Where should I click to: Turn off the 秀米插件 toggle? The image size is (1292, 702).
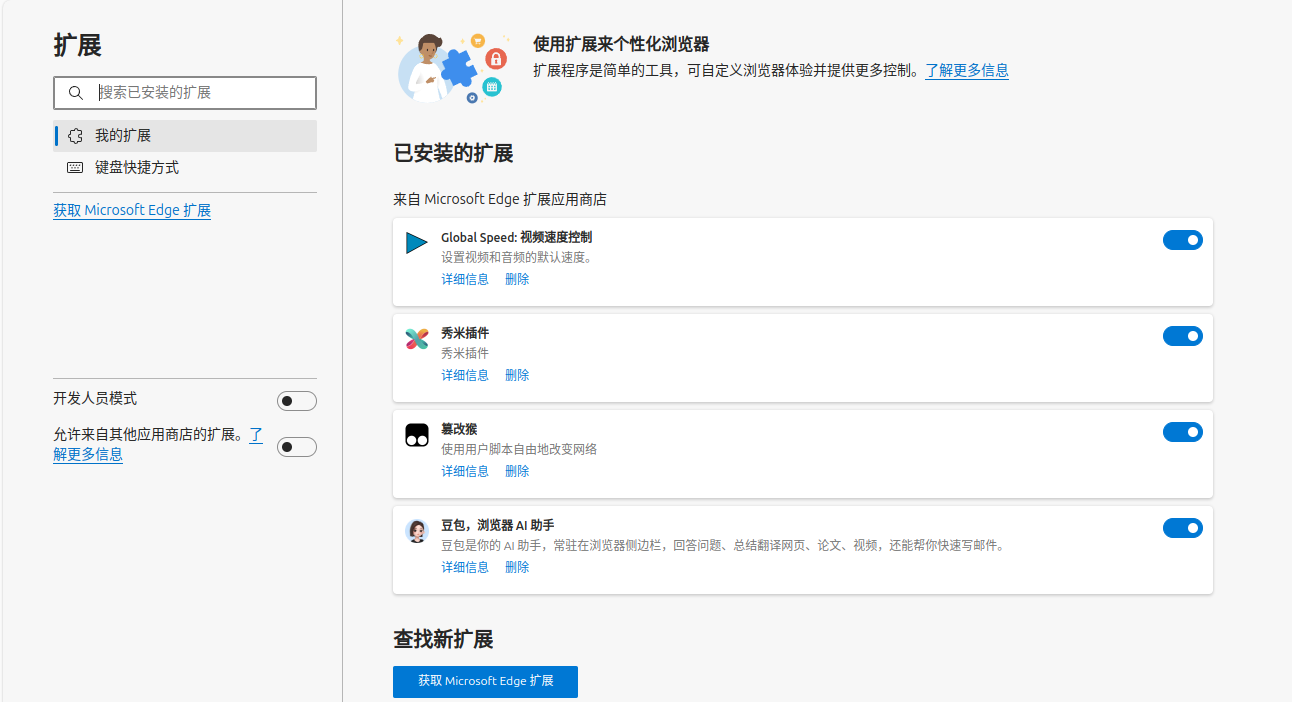coord(1183,336)
